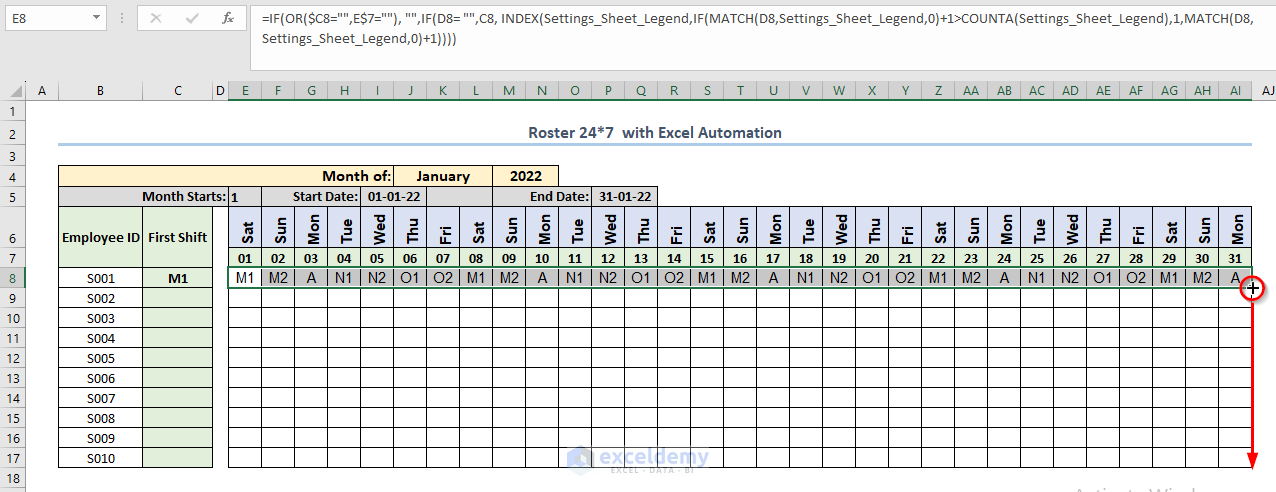This screenshot has width=1276, height=492.
Task: Click the Roster 24*7 title text
Action: 655,132
